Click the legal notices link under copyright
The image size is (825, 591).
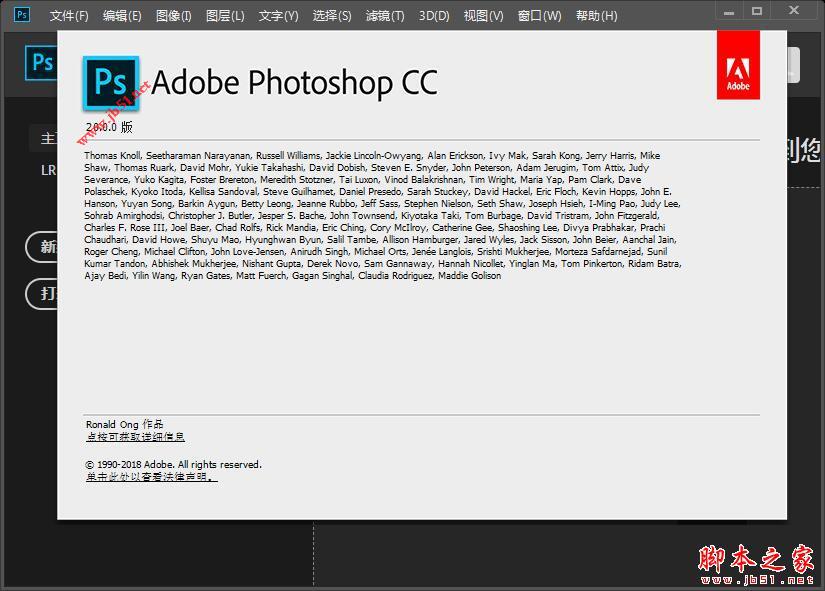click(152, 477)
